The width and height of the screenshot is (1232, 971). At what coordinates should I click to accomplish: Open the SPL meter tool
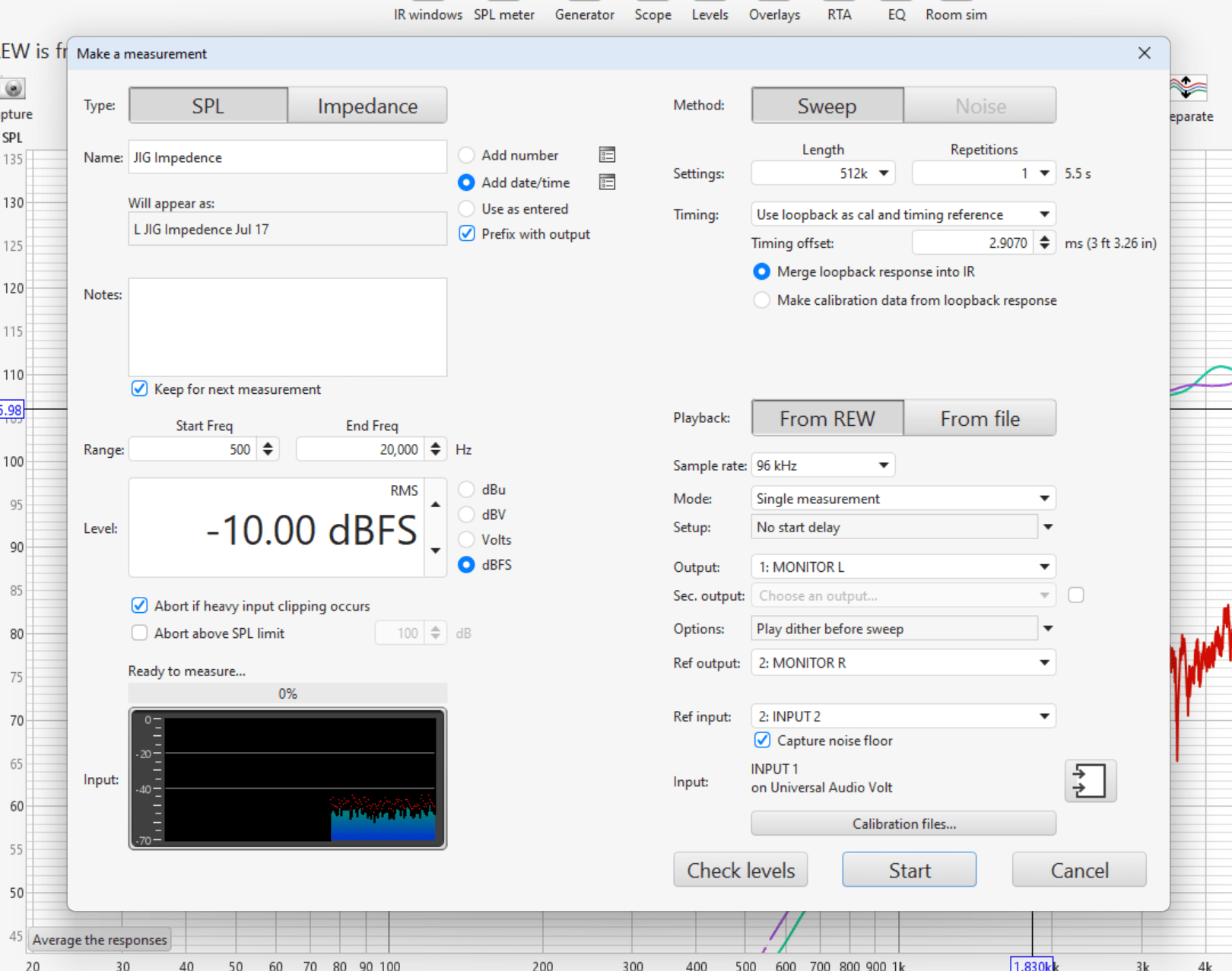[x=504, y=14]
